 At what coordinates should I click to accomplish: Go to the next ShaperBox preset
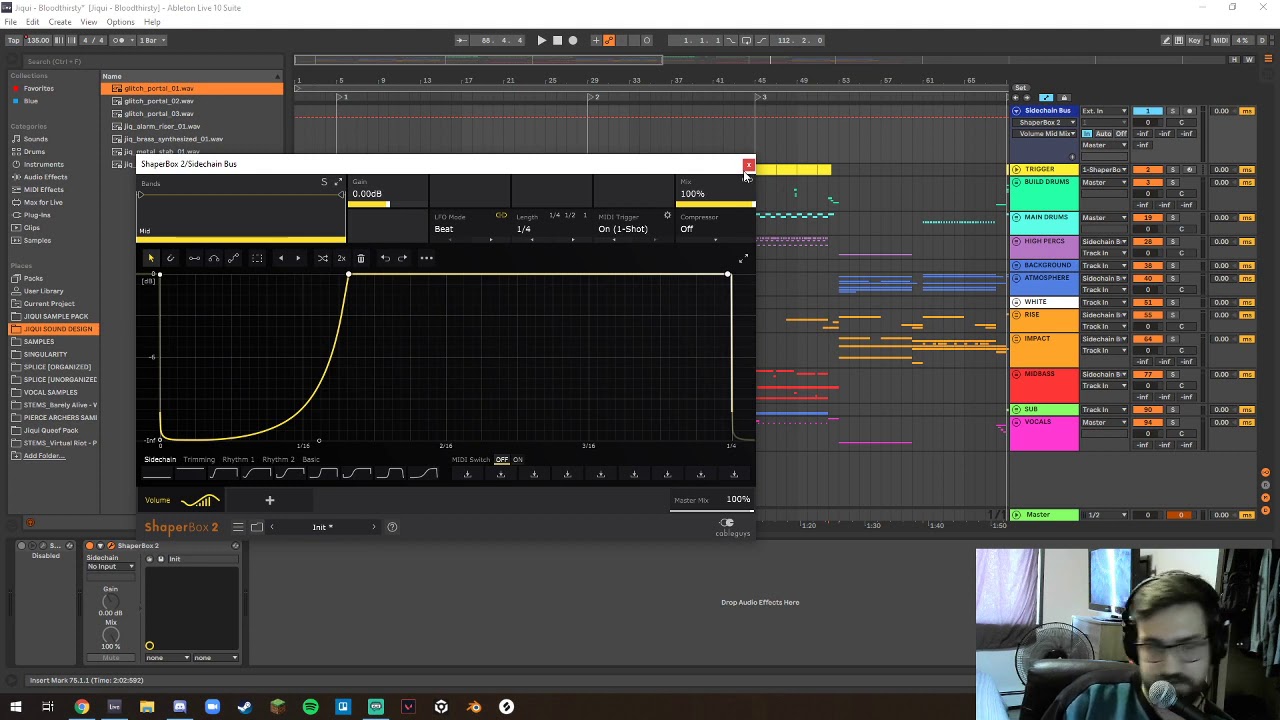point(374,527)
